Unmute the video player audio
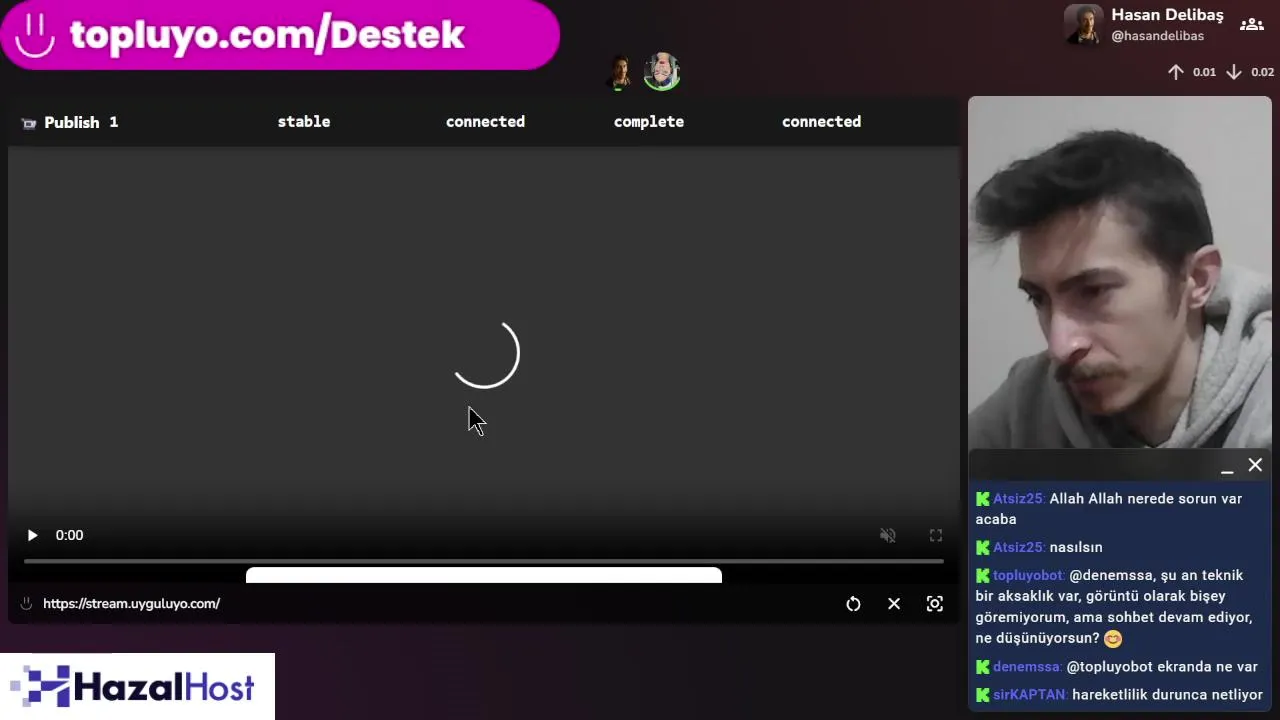The image size is (1280, 720). click(887, 535)
